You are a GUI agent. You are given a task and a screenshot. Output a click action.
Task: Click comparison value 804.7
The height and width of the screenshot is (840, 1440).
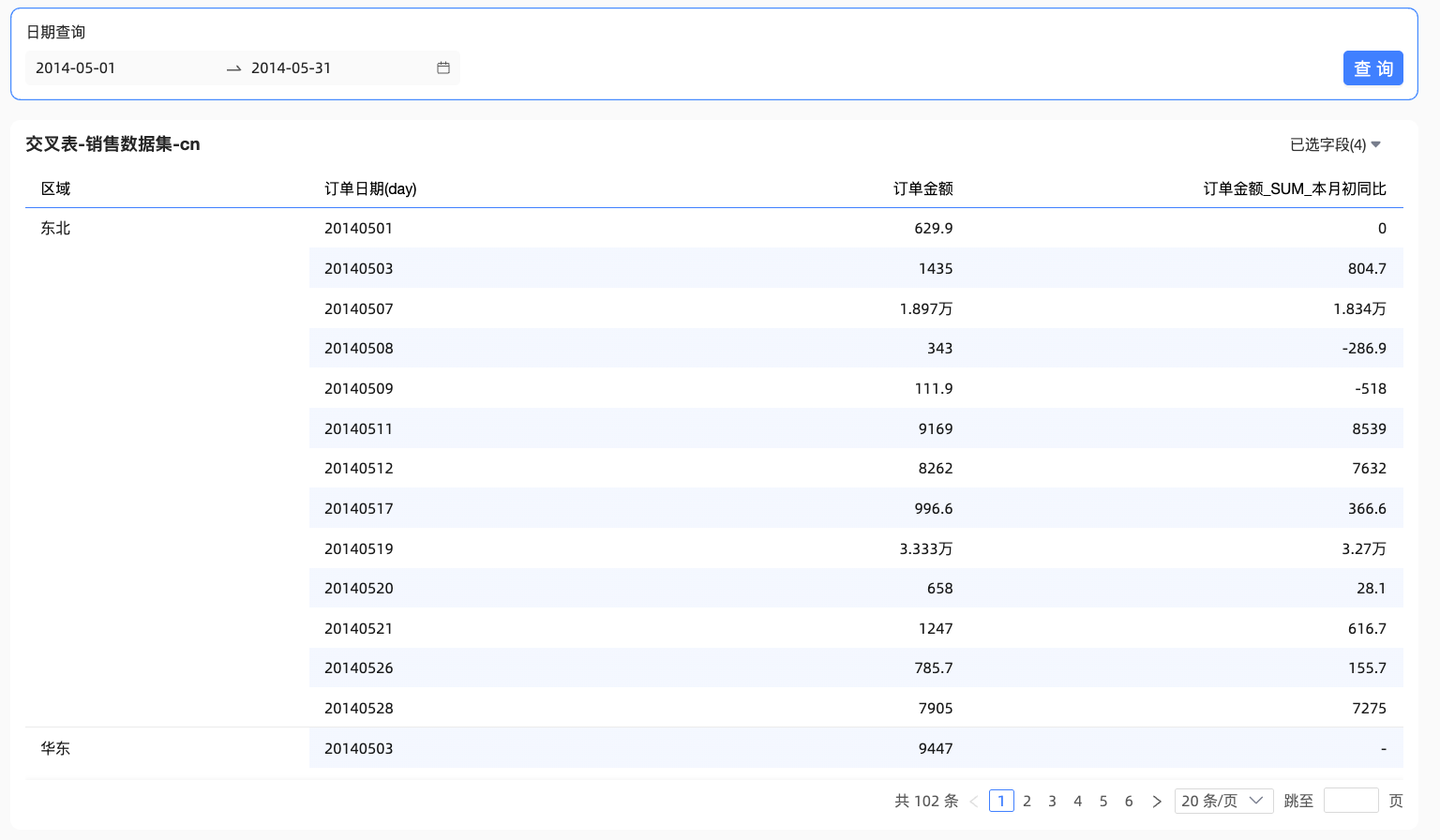tap(1367, 268)
